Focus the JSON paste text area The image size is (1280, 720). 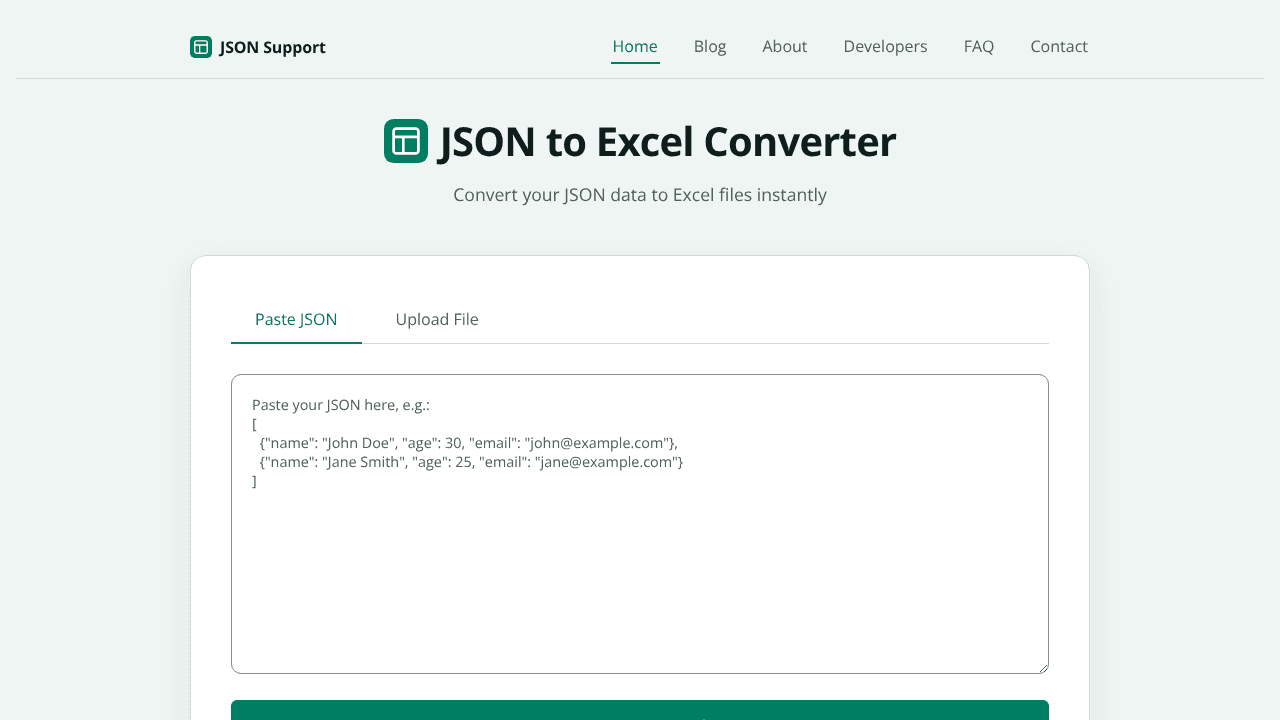tap(640, 524)
